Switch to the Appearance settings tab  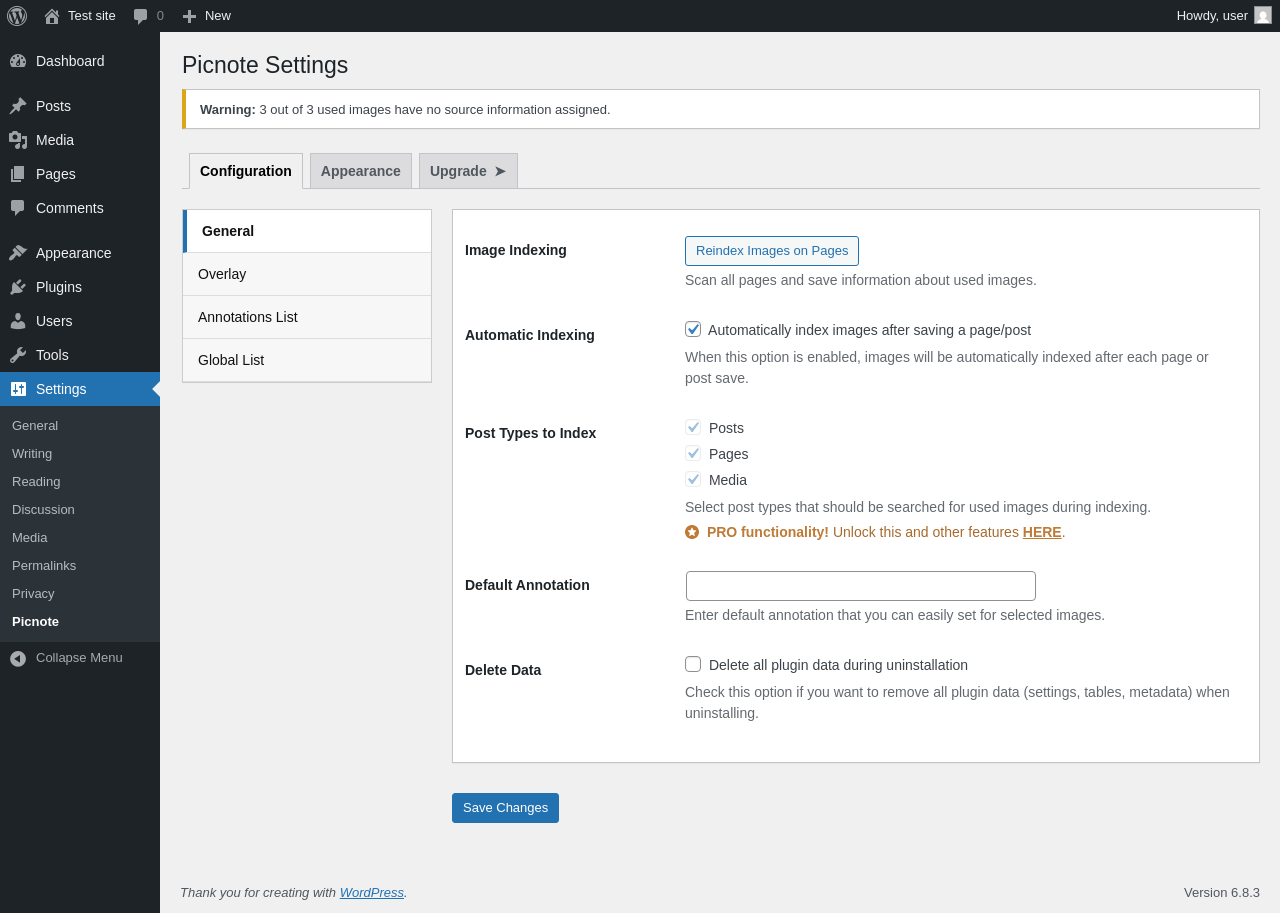coord(360,171)
